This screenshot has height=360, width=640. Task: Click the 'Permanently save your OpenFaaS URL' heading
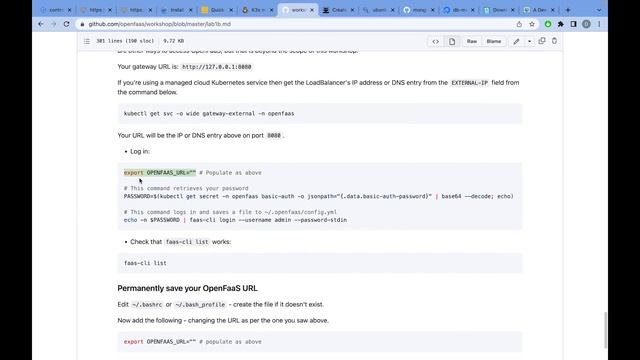(x=187, y=288)
